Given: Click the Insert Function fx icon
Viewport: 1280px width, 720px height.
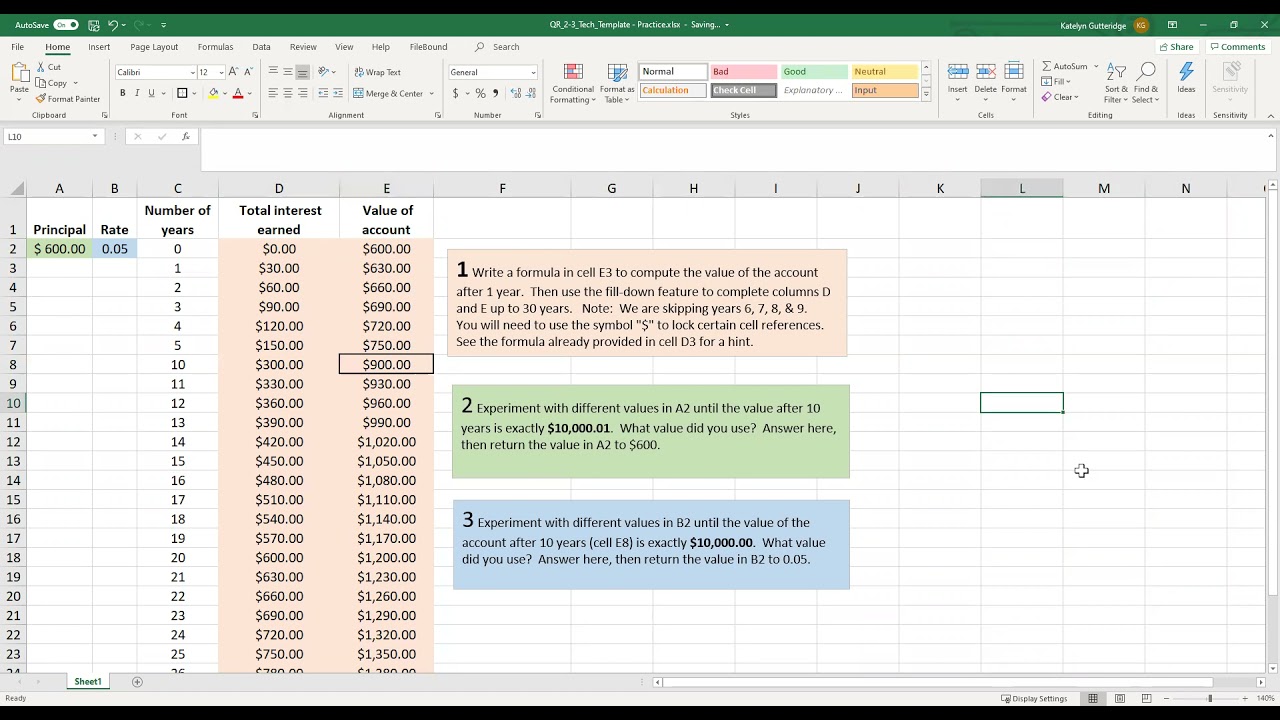Looking at the screenshot, I should 186,136.
